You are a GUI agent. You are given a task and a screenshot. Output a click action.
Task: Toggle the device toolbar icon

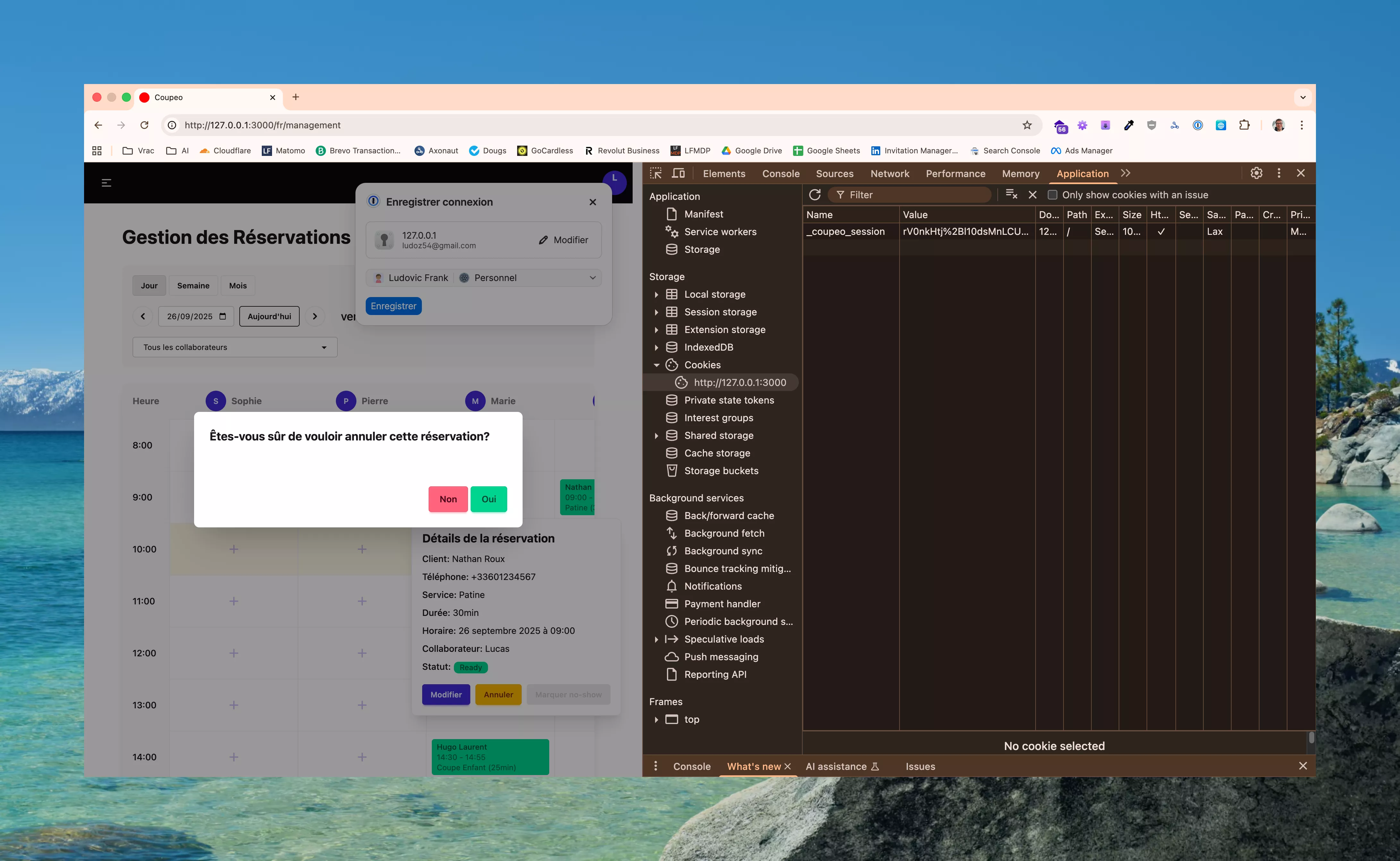click(678, 173)
